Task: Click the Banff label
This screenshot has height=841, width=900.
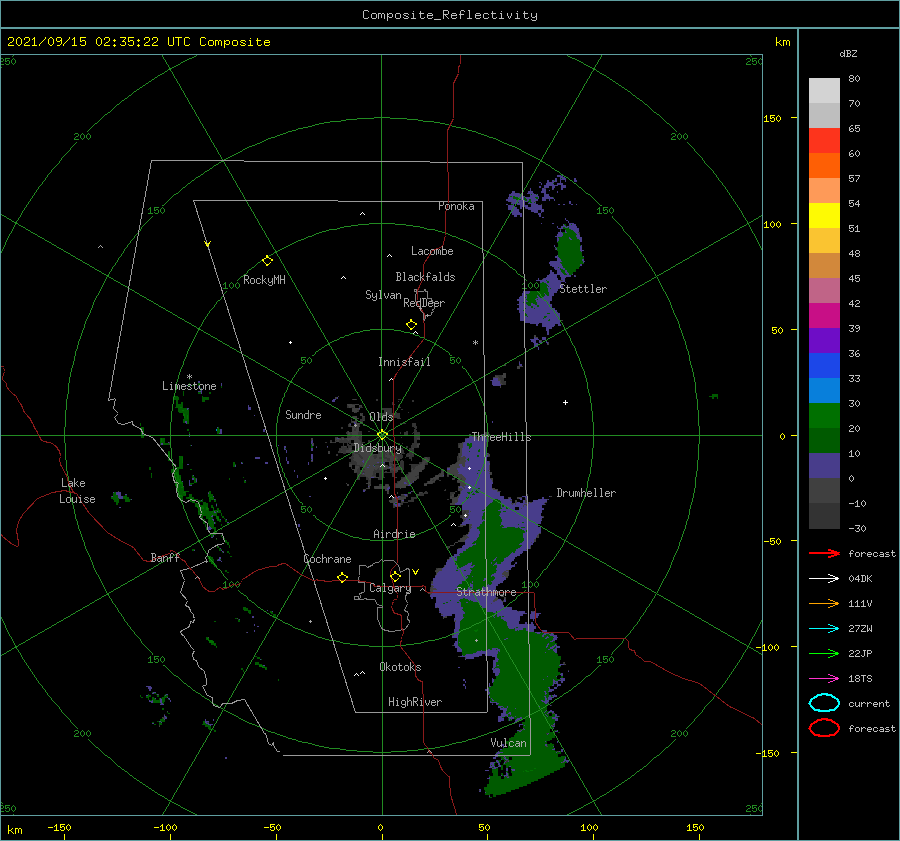Action: (165, 557)
